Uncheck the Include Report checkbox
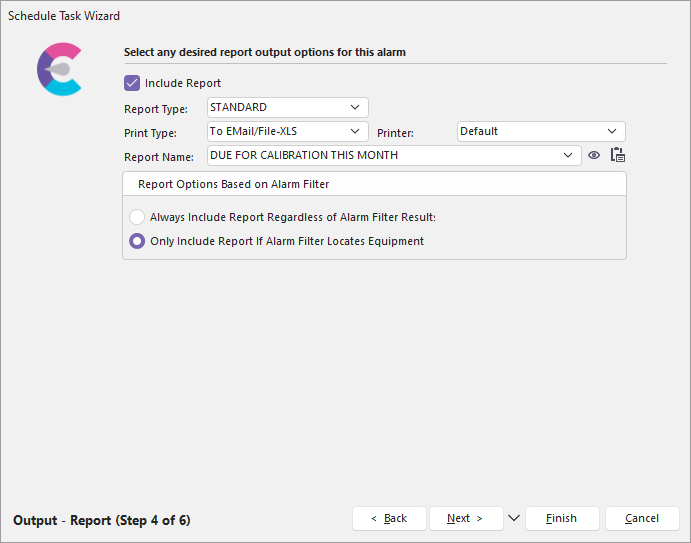The width and height of the screenshot is (691, 543). pyautogui.click(x=132, y=83)
